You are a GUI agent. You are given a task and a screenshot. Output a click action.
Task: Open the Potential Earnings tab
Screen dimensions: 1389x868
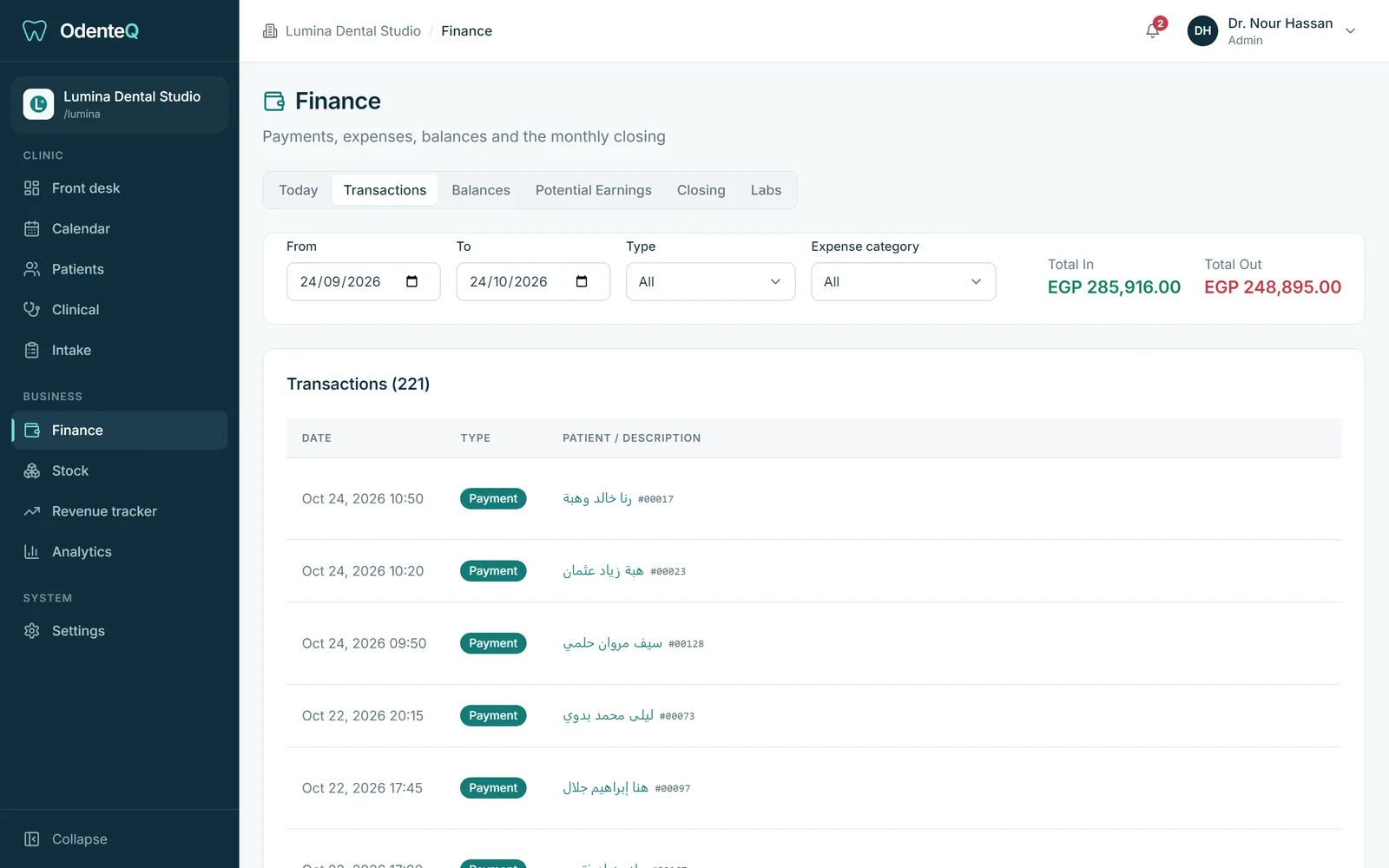click(x=593, y=190)
